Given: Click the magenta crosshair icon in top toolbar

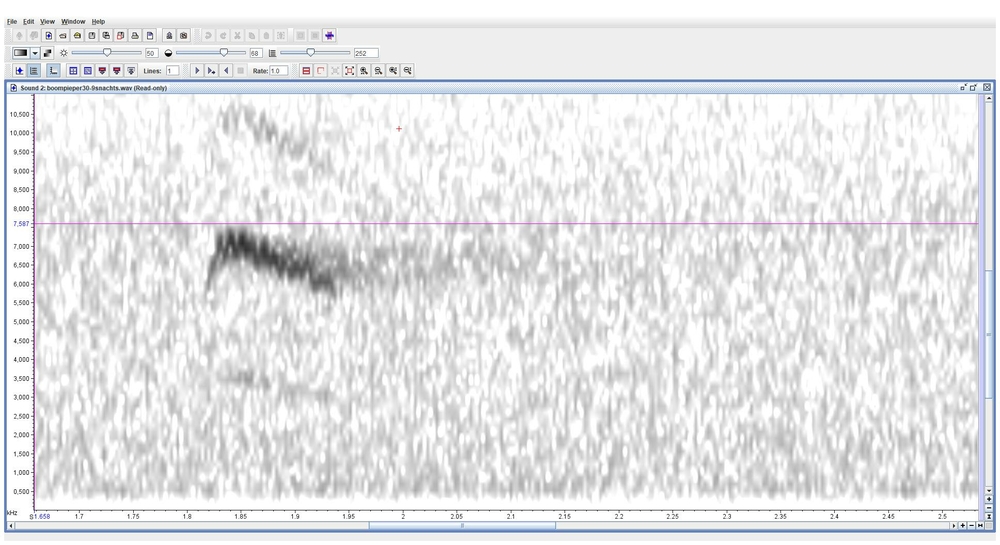Looking at the screenshot, I should click(329, 36).
